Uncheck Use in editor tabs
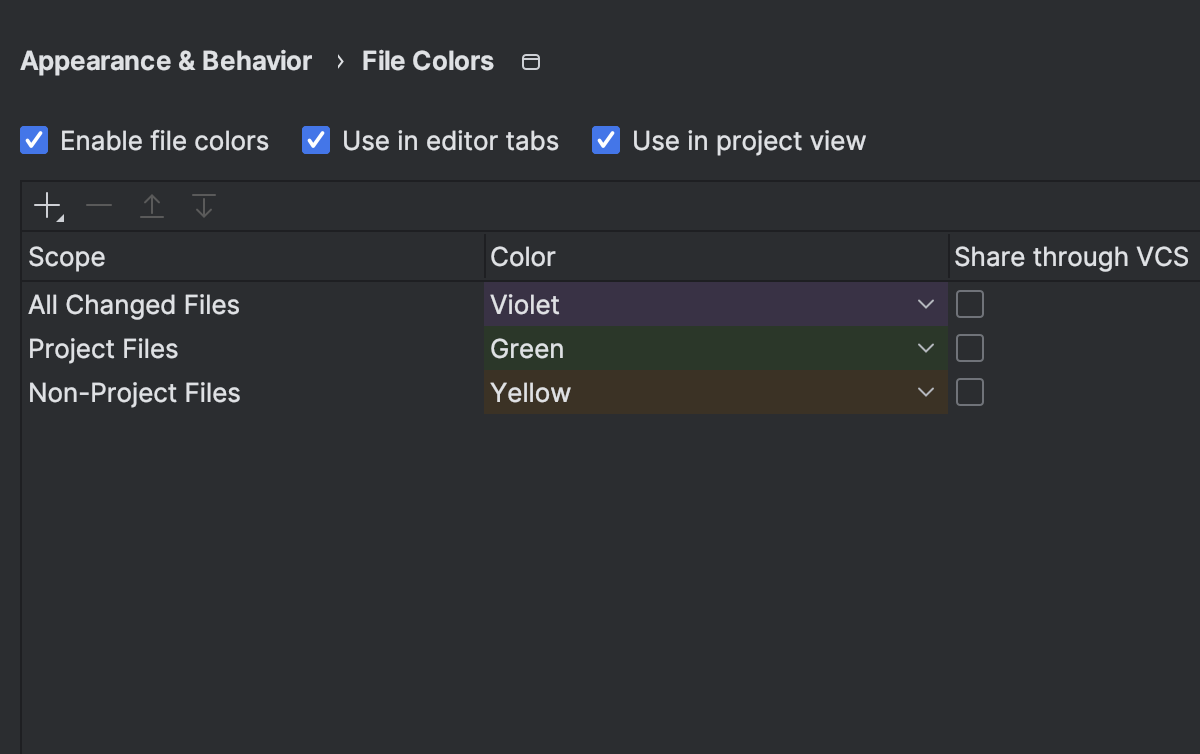This screenshot has width=1200, height=754. 317,141
